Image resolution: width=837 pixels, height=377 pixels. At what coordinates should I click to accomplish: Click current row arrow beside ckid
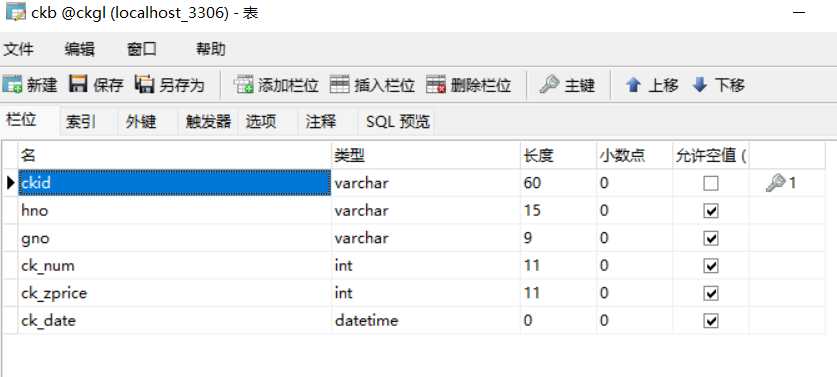pos(11,183)
